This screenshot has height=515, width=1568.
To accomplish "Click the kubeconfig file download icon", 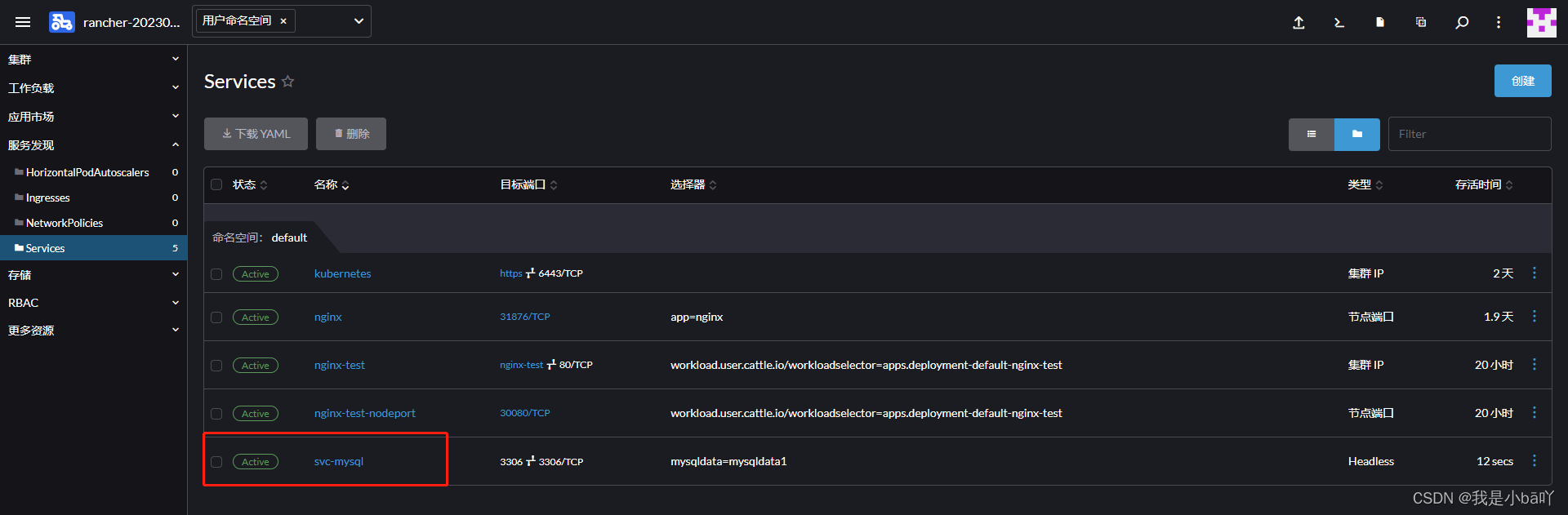I will pos(1380,23).
